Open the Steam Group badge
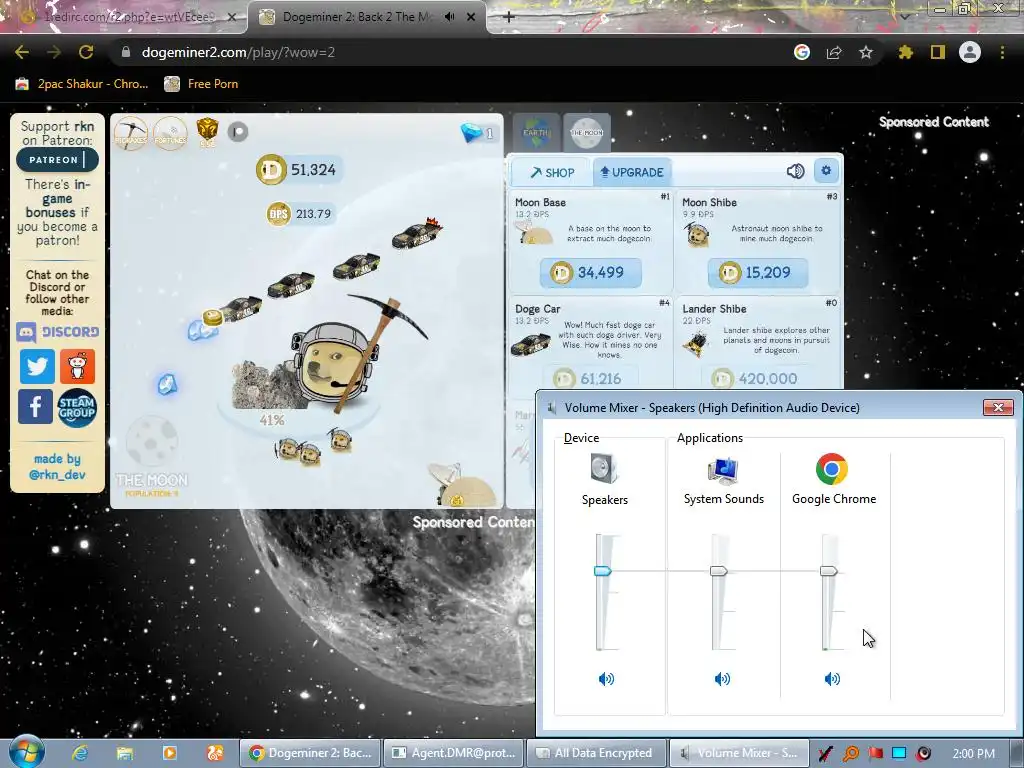1024x768 pixels. (x=77, y=407)
